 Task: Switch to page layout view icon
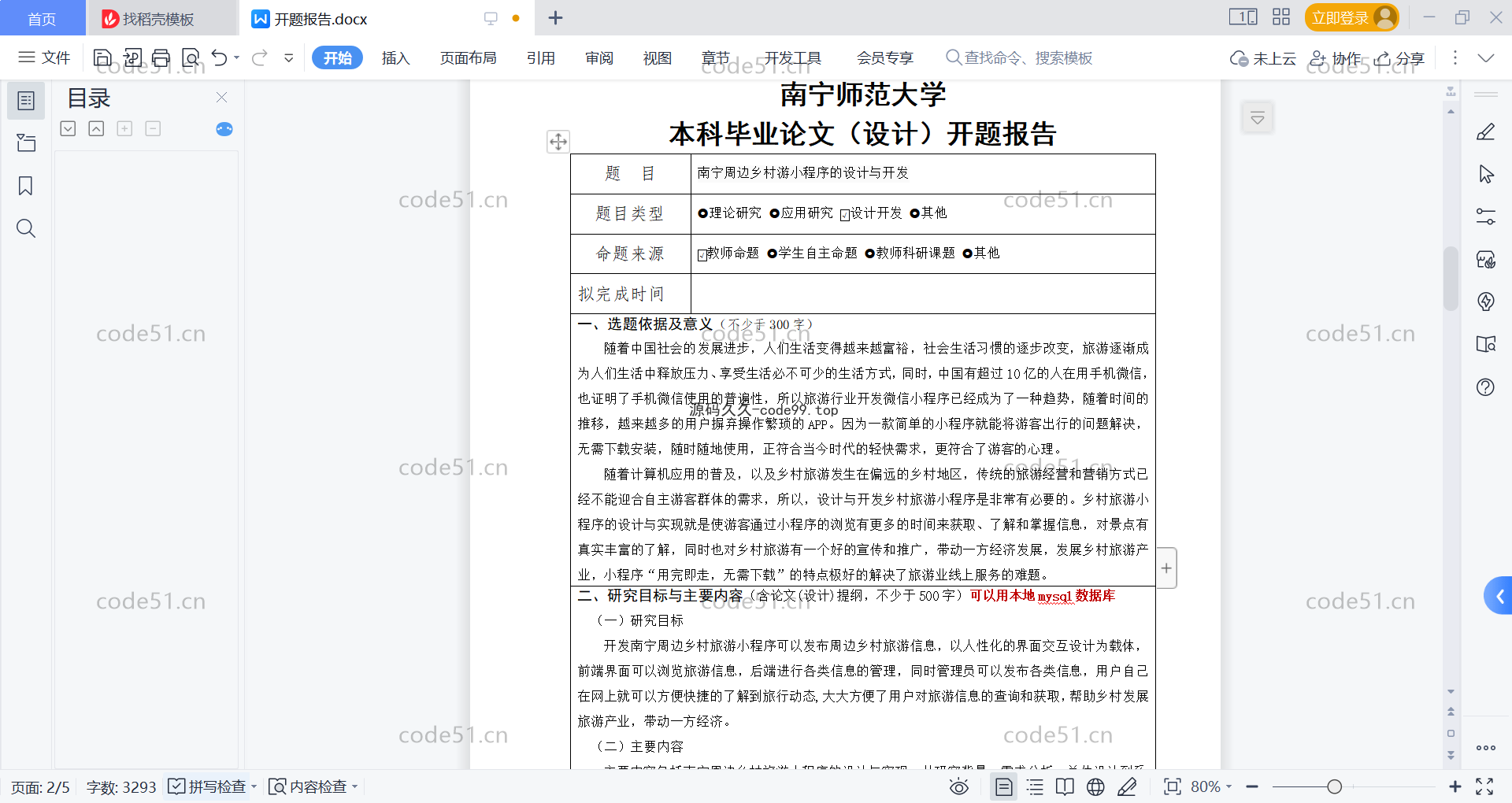click(1003, 786)
